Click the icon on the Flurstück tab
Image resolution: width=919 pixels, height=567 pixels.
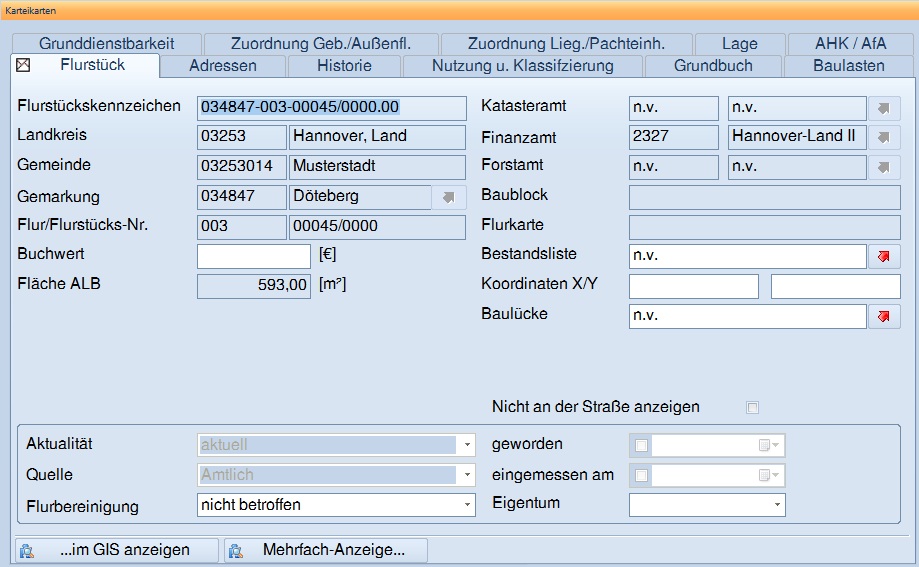(x=24, y=66)
